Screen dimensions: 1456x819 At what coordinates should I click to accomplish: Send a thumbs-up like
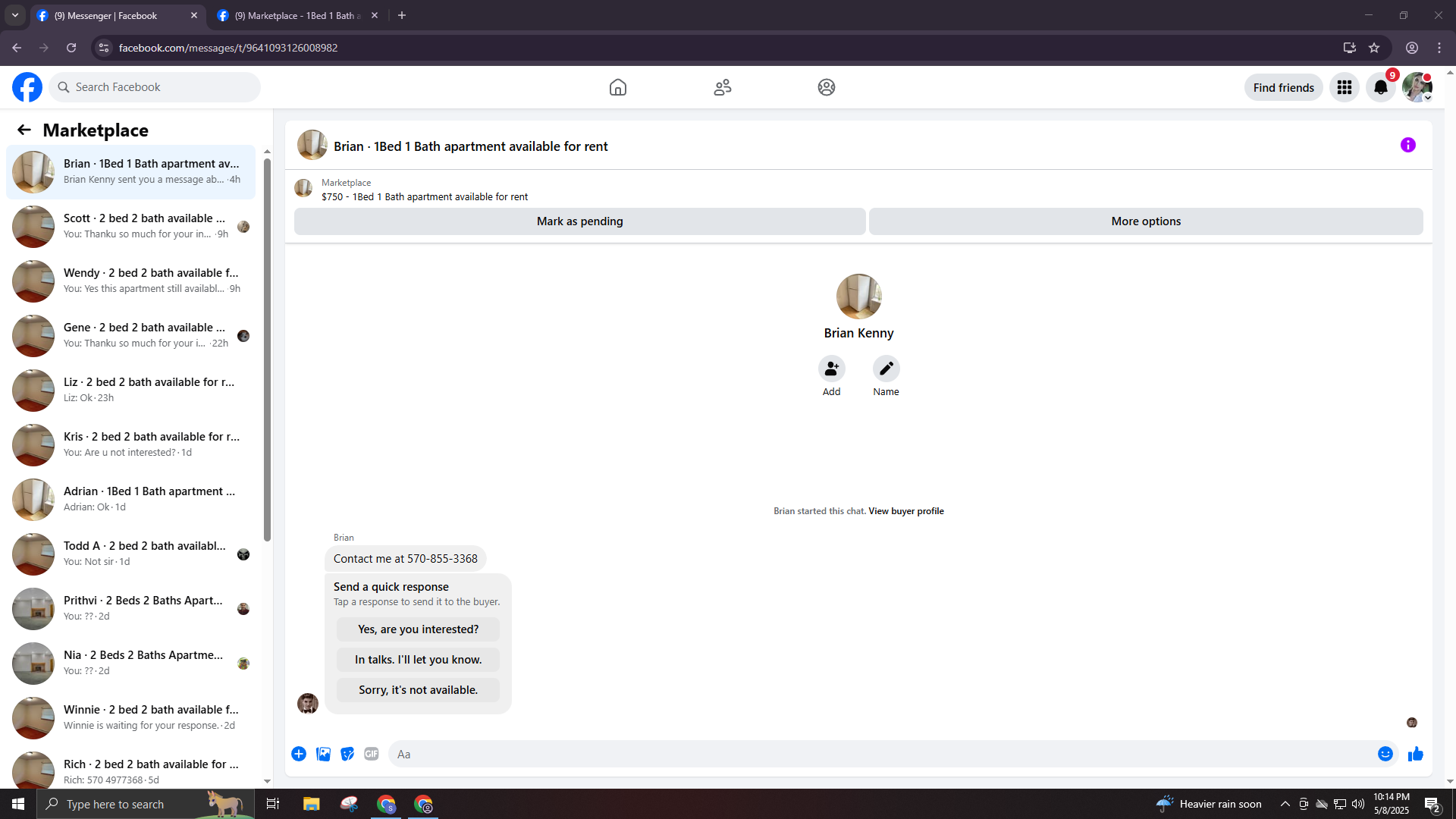(x=1416, y=754)
